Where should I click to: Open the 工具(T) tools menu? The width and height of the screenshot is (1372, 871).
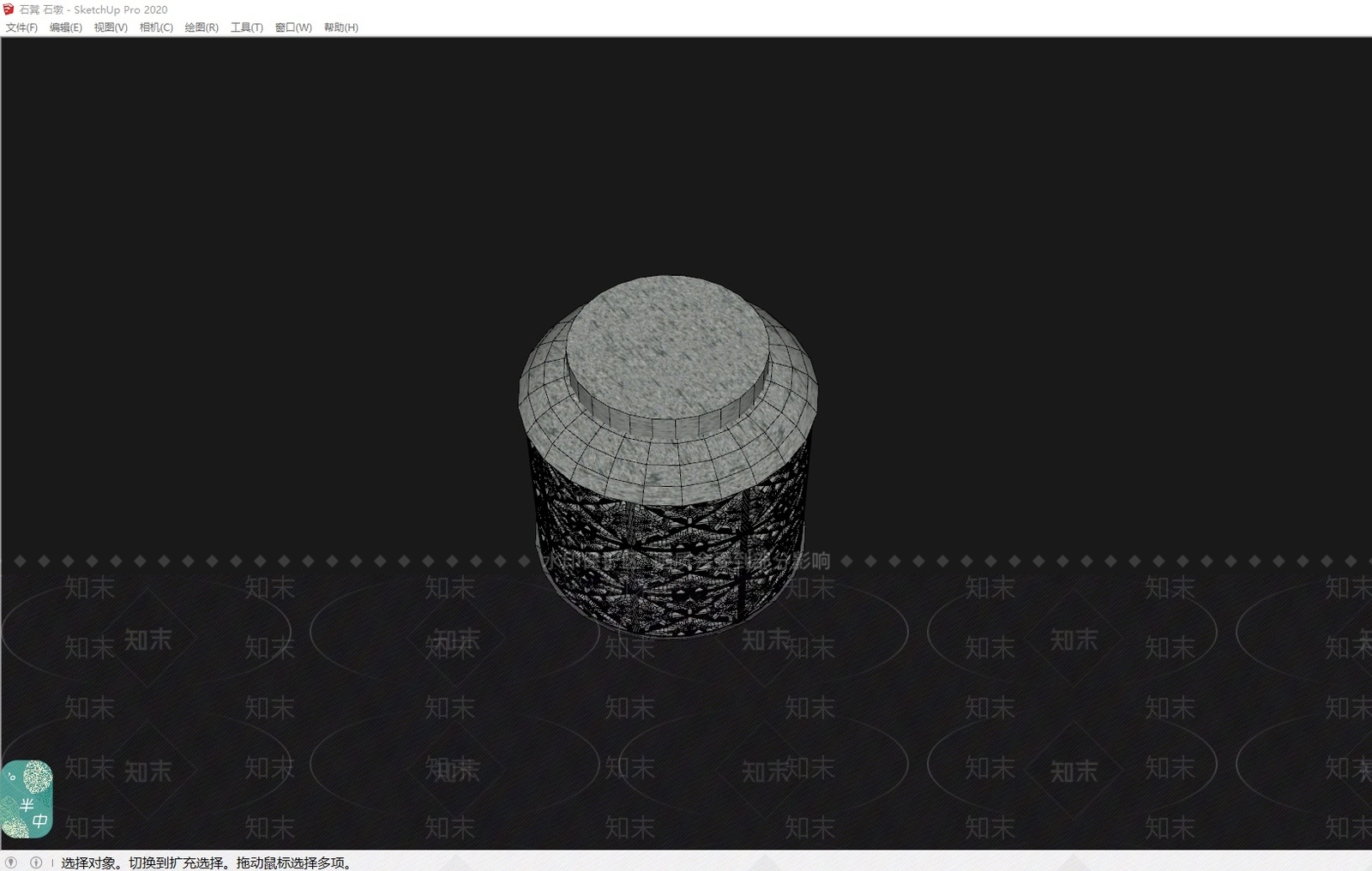coord(247,27)
